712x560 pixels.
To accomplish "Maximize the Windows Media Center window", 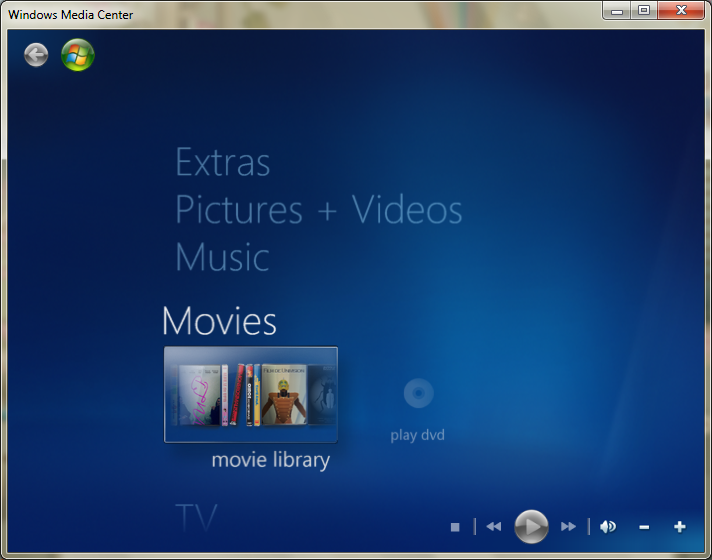I will pyautogui.click(x=643, y=11).
